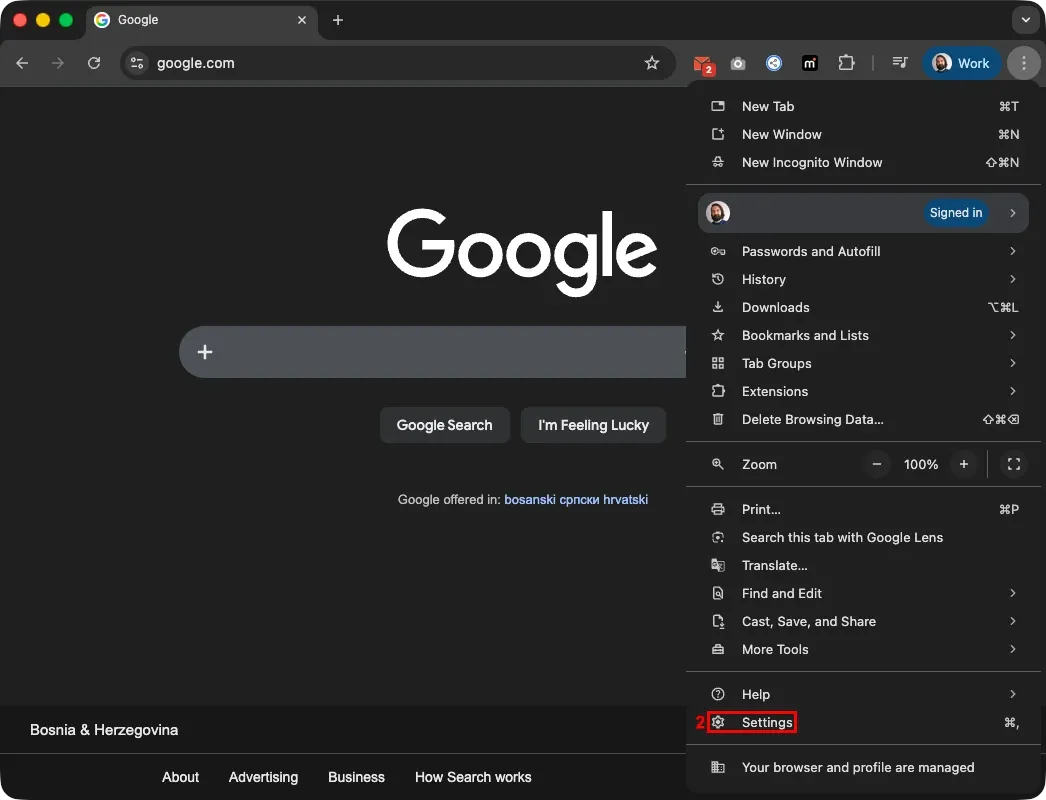This screenshot has width=1046, height=800.
Task: Expand the Tab Groups chevron
Action: (x=1013, y=364)
